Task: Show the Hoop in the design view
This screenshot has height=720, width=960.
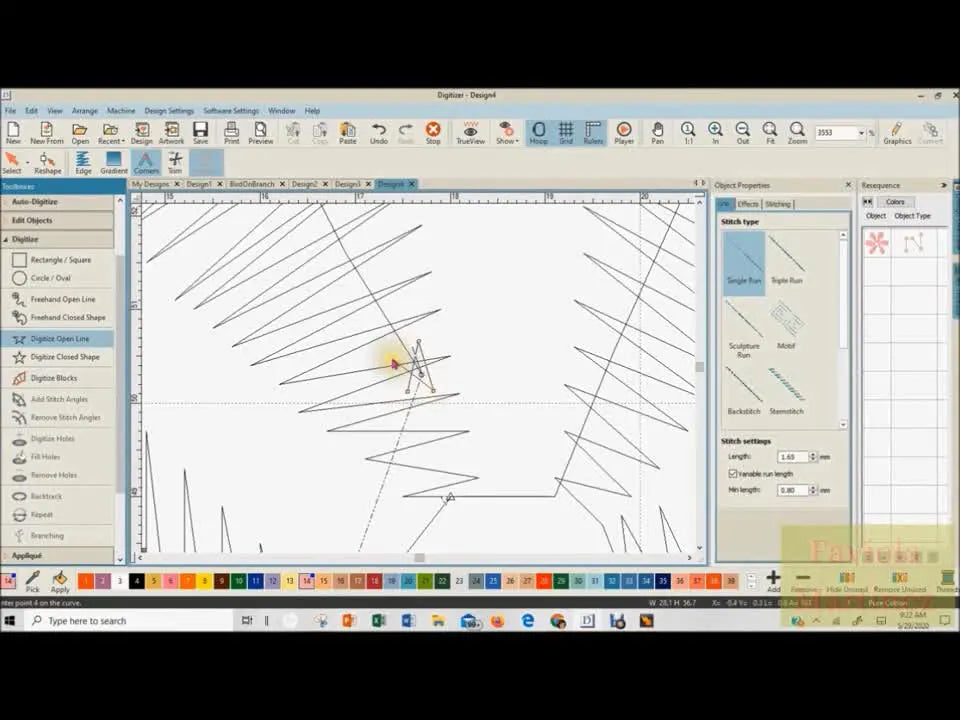Action: 538,133
